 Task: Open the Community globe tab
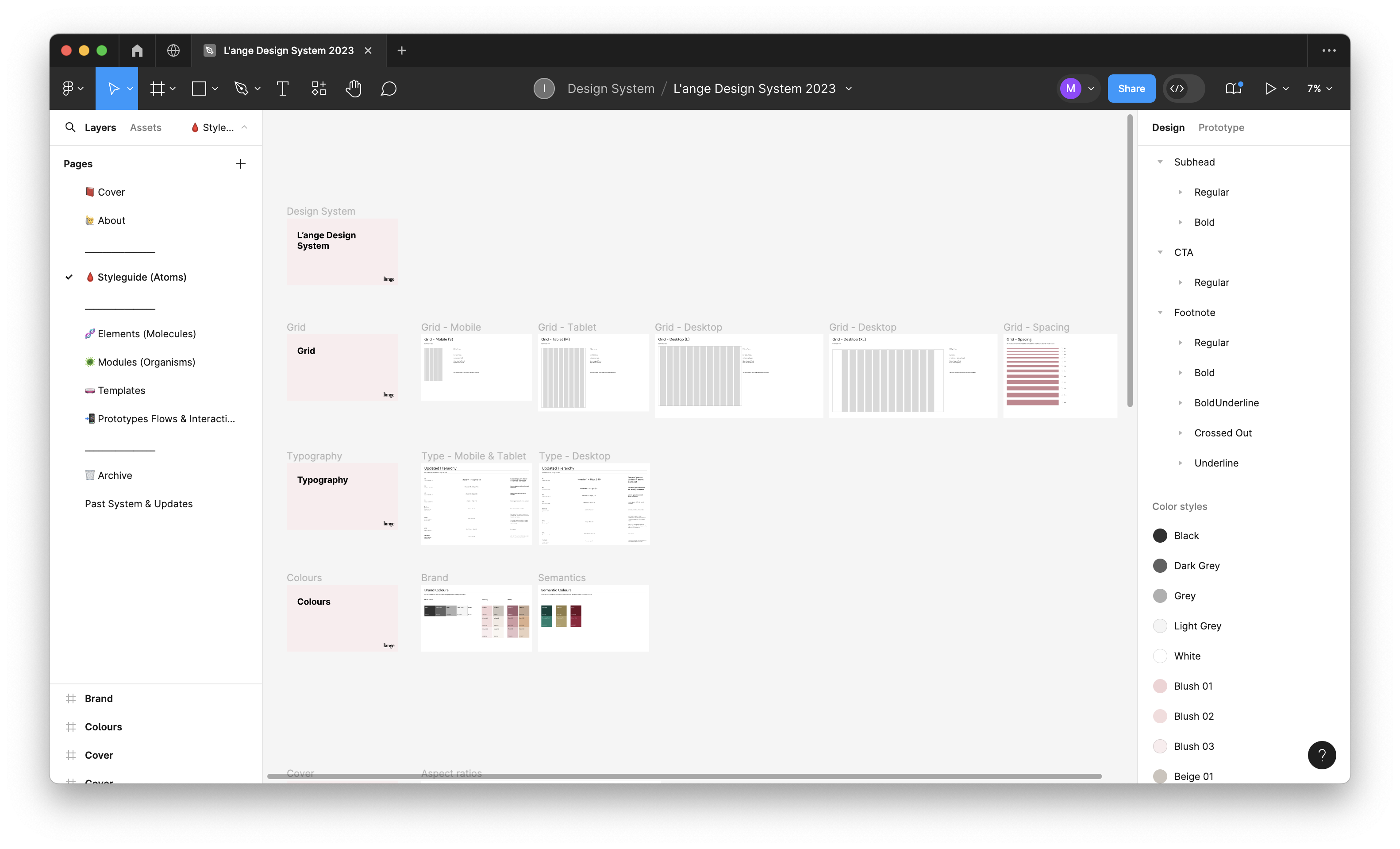tap(173, 50)
